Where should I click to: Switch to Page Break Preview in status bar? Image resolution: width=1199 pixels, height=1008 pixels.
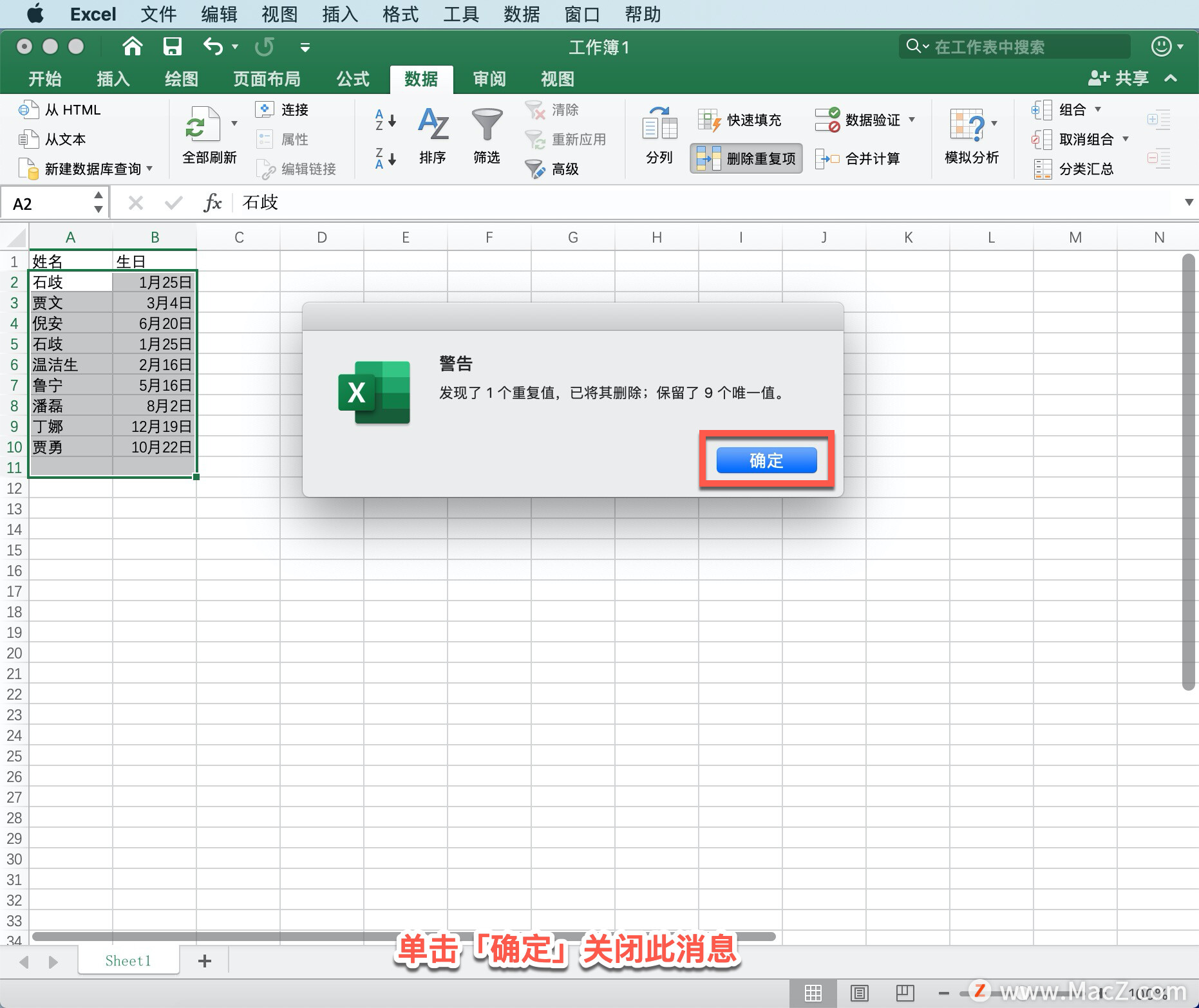905,993
